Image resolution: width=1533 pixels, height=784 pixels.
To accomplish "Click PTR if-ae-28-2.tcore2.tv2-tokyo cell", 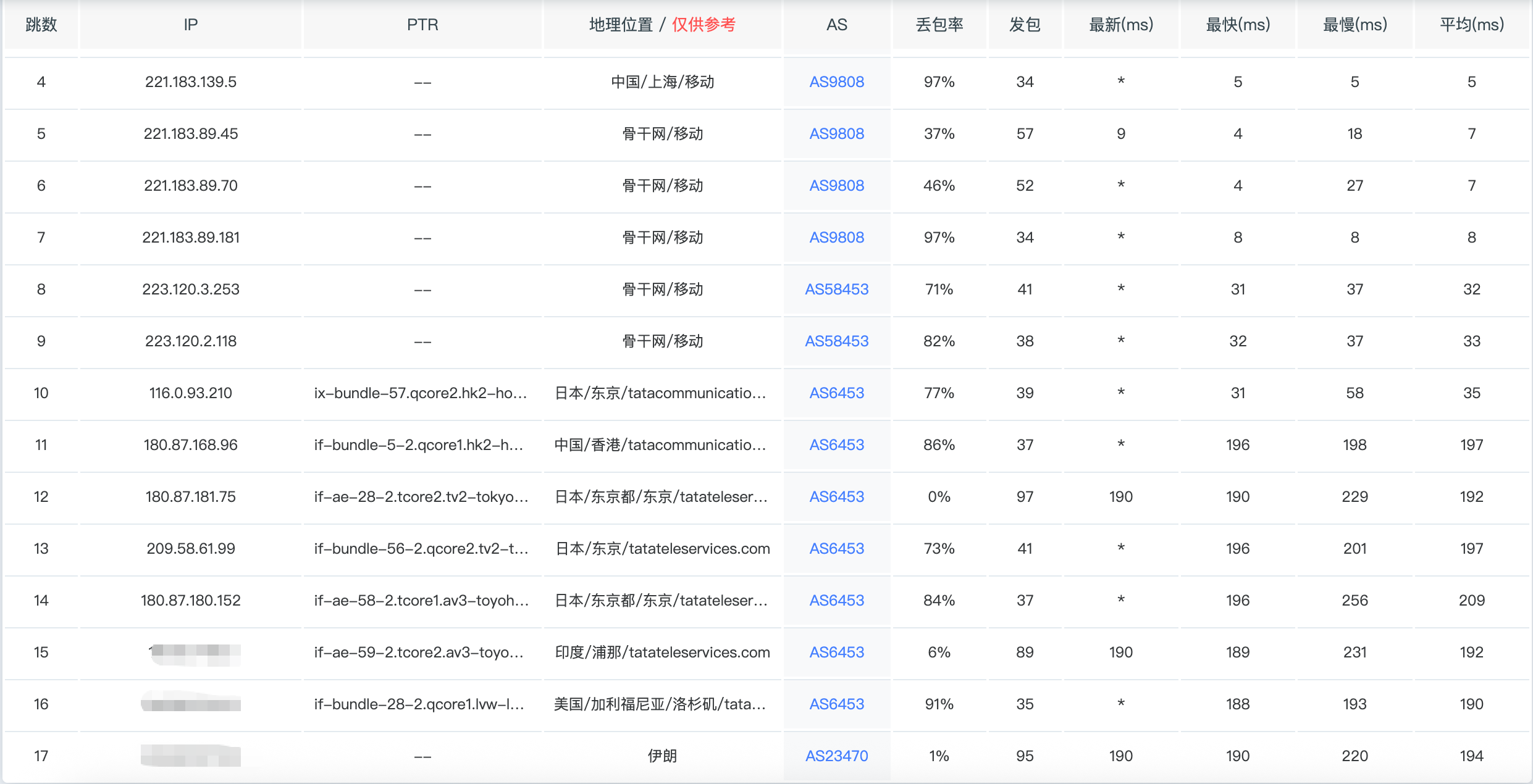I will click(x=421, y=497).
